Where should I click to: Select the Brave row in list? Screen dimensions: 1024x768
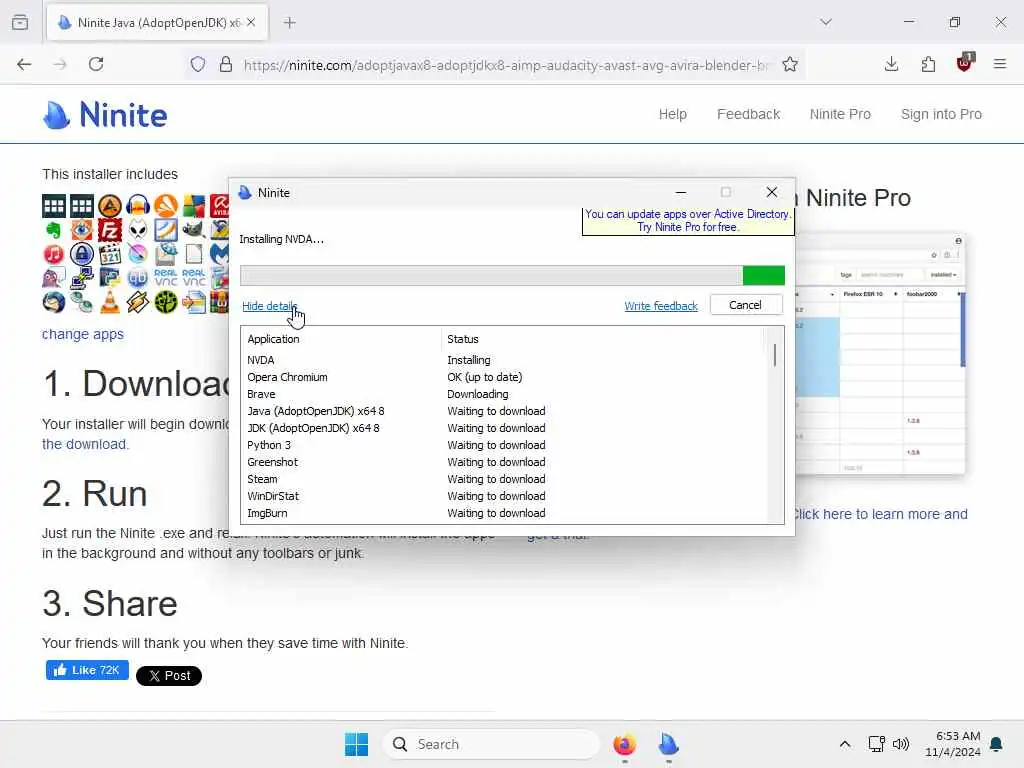pyautogui.click(x=502, y=394)
